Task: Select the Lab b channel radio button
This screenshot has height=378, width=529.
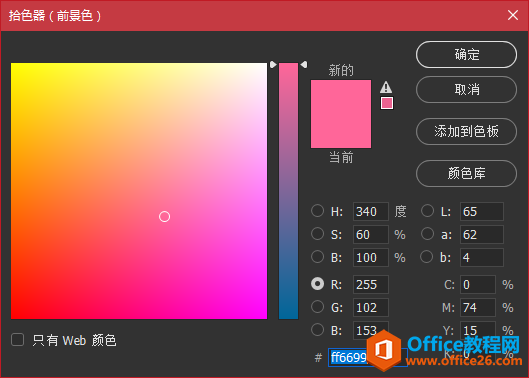Action: 426,257
